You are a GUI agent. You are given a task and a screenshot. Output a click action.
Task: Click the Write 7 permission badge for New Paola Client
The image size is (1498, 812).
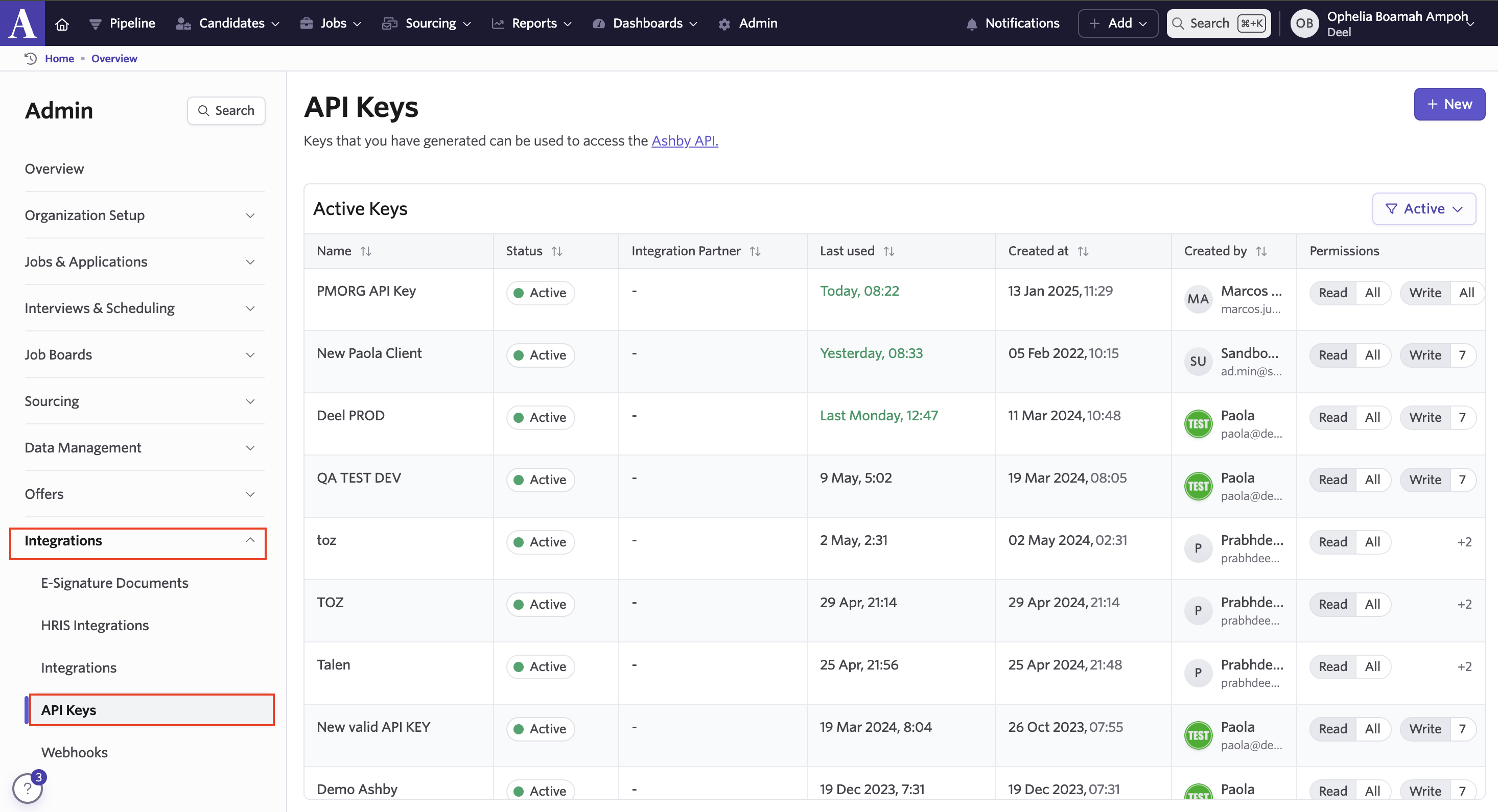tap(1438, 355)
